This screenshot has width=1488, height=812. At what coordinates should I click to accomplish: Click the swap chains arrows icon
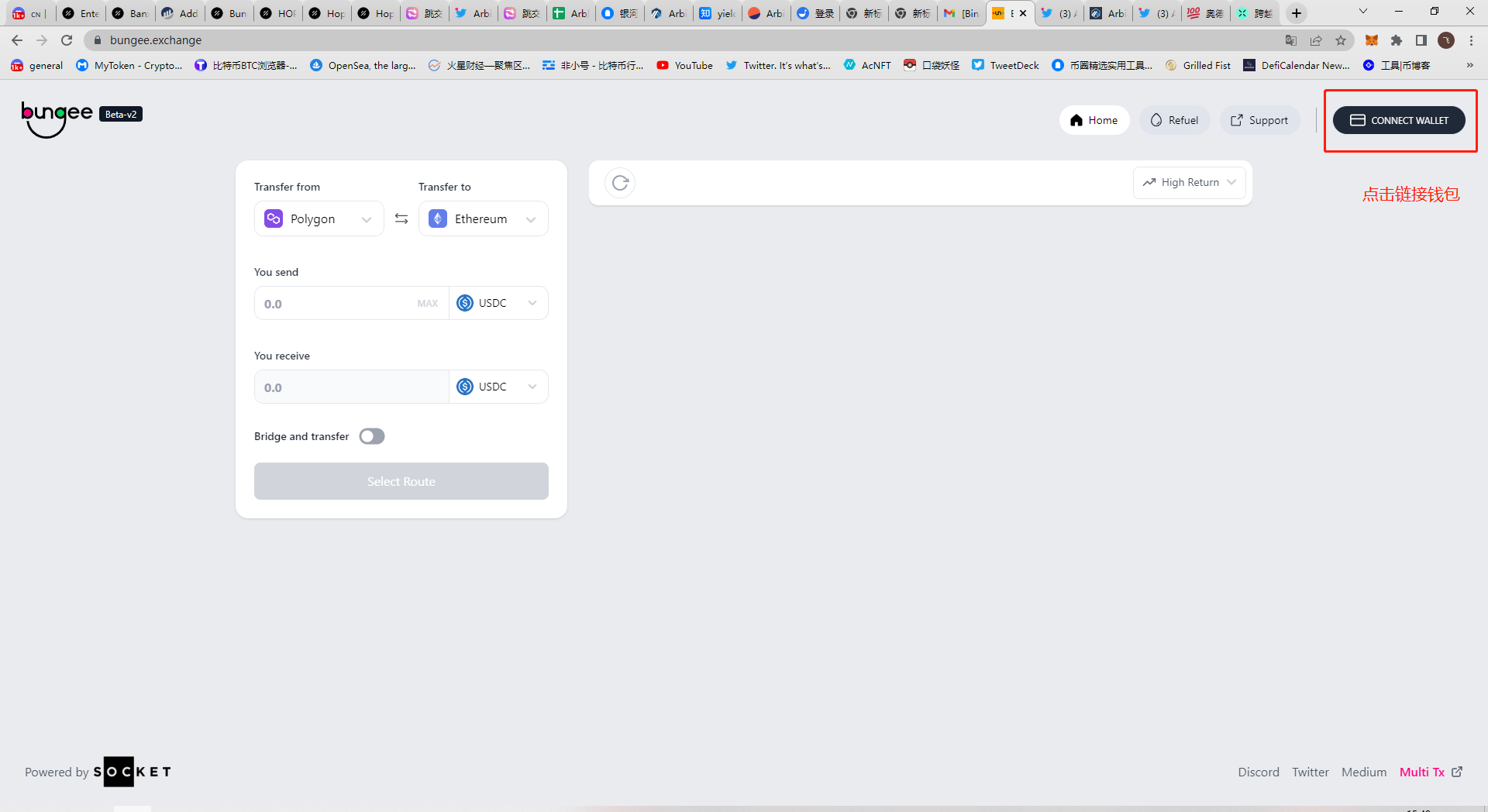tap(401, 218)
